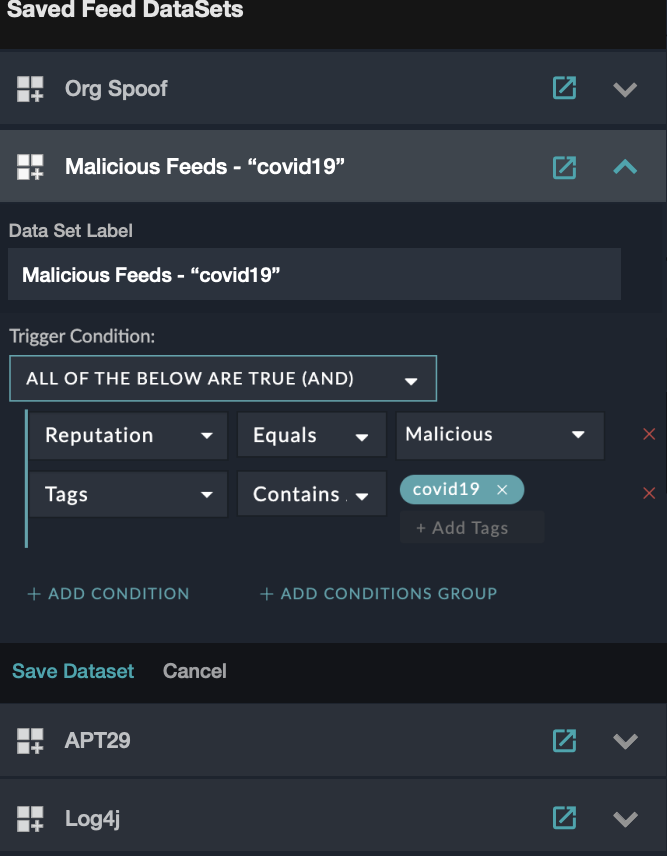Click the APT29 dataset grid icon

pyautogui.click(x=31, y=741)
